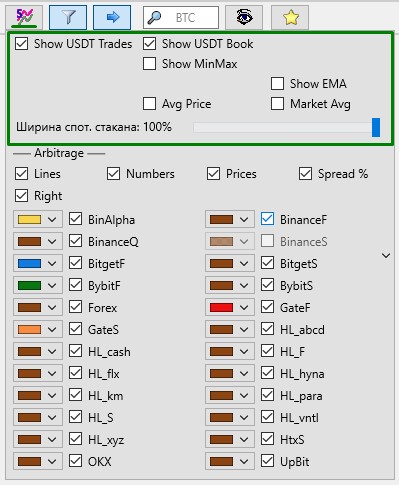Uncheck the BybitS exchange
The height and width of the screenshot is (485, 399).
tap(267, 285)
